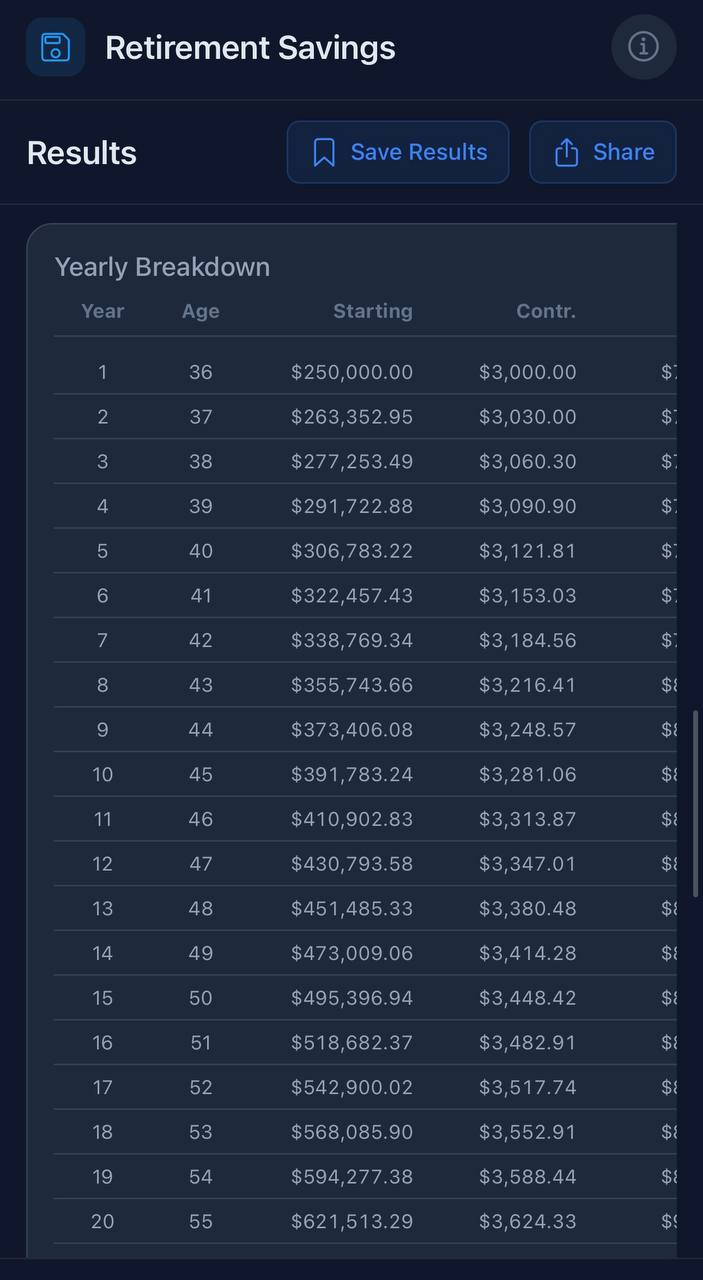Click the $338,769.34 starting balance cell

(352, 640)
